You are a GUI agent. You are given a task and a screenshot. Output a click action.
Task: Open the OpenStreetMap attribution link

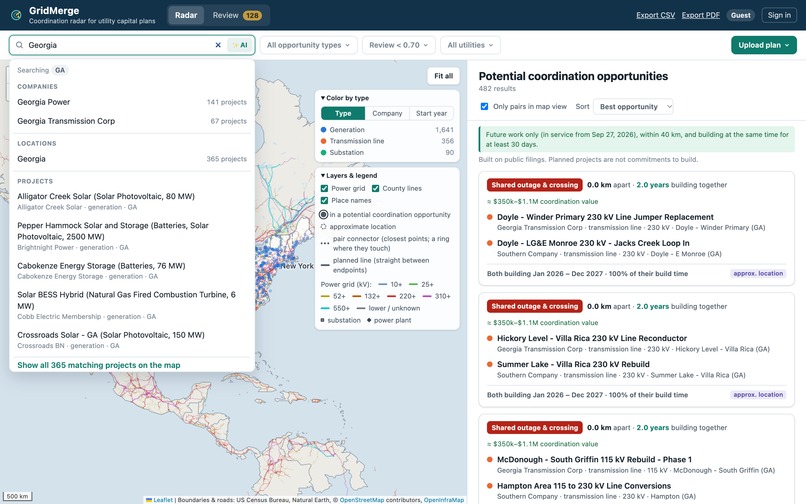(x=362, y=500)
